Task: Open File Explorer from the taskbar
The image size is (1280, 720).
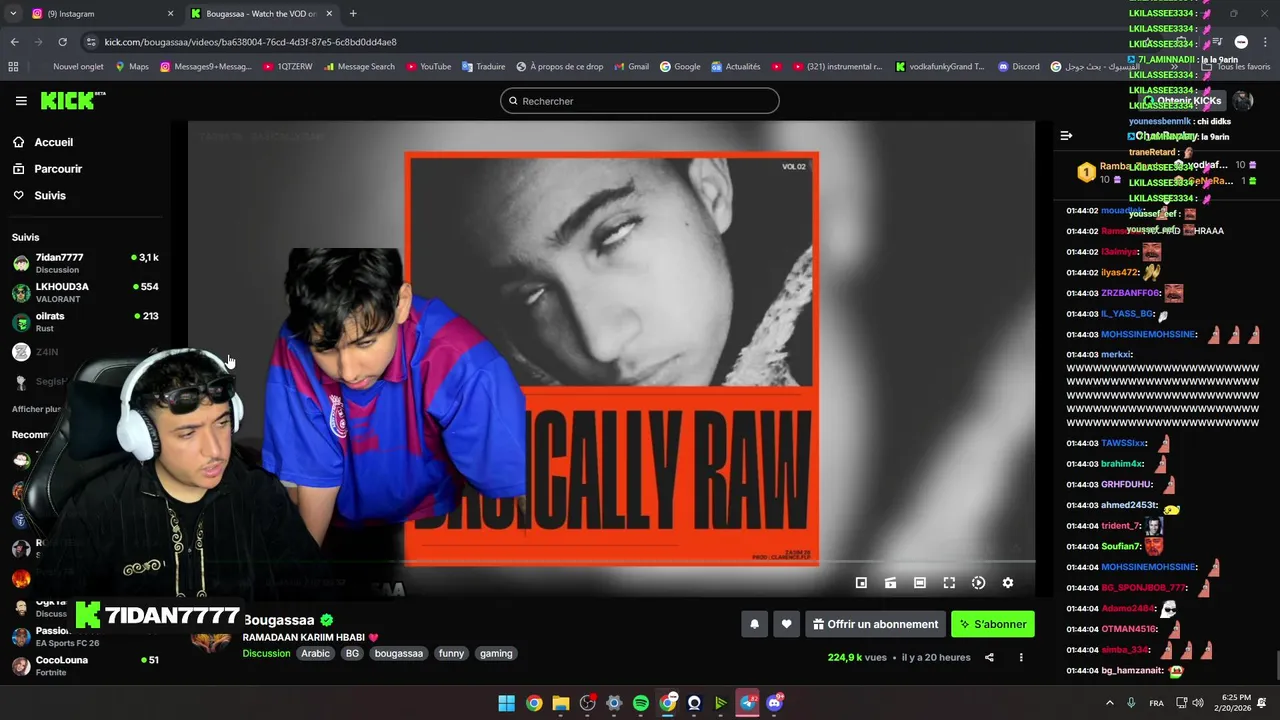Action: [561, 703]
